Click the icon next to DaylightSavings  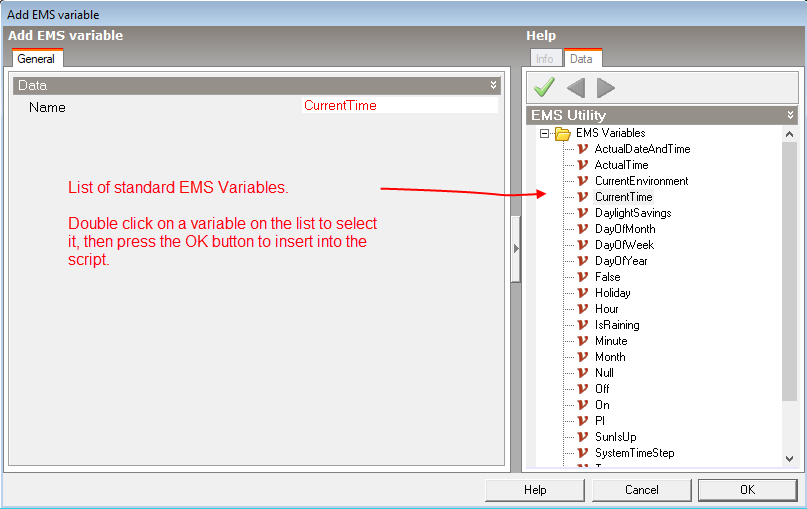pos(583,213)
